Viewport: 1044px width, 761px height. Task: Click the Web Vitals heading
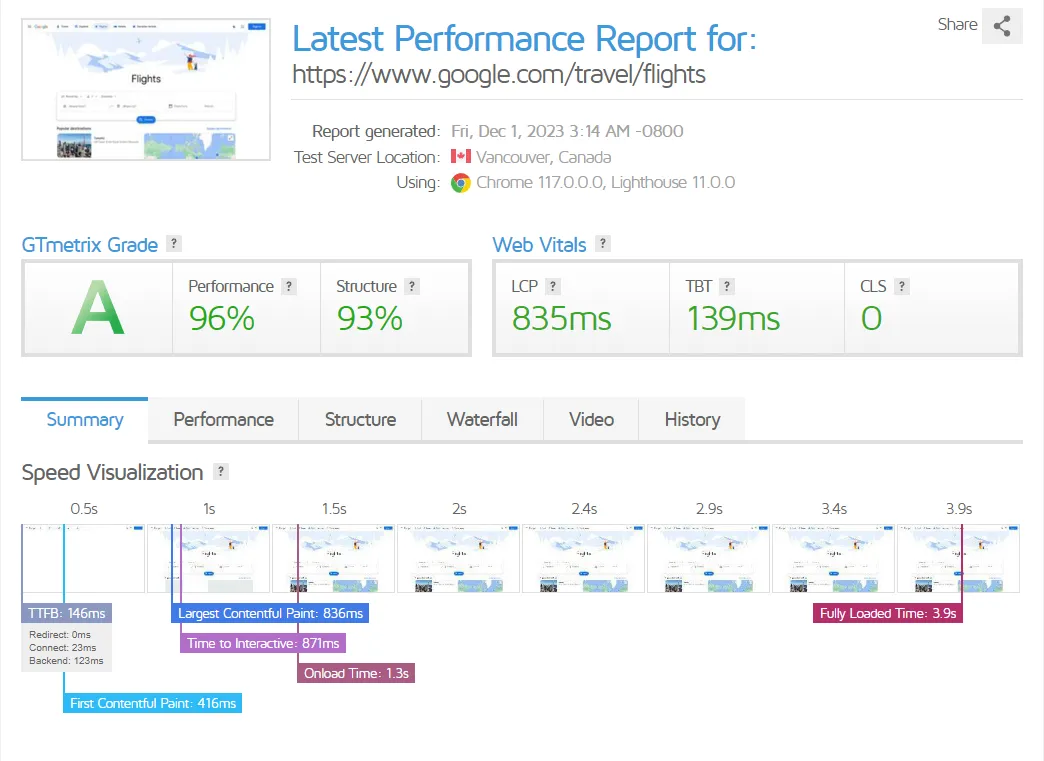coord(539,245)
